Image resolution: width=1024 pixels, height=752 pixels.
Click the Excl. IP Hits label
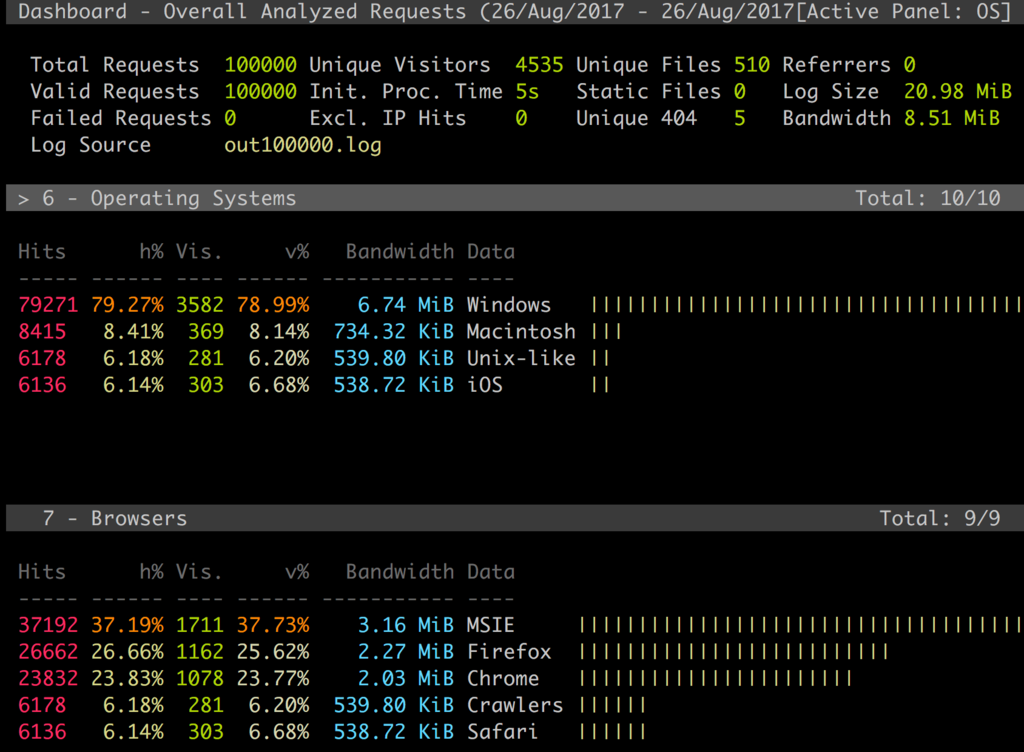388,118
